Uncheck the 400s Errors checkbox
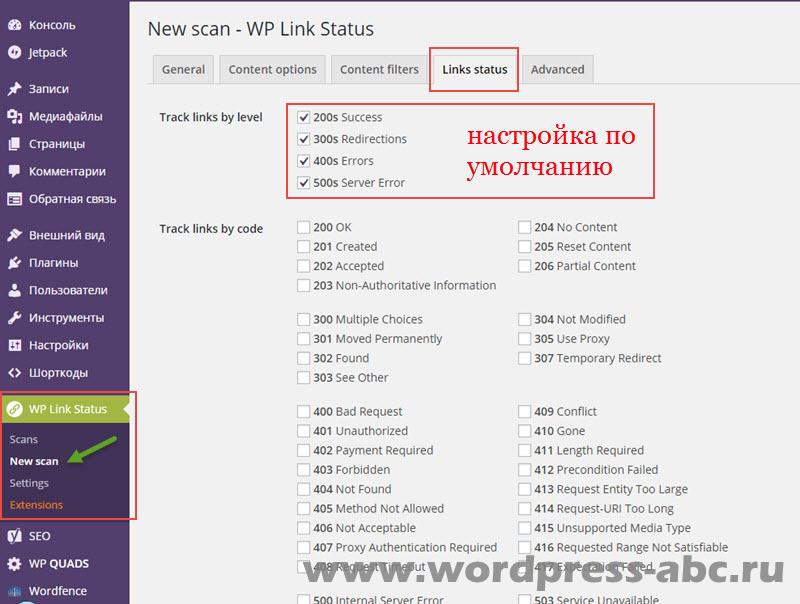 304,161
